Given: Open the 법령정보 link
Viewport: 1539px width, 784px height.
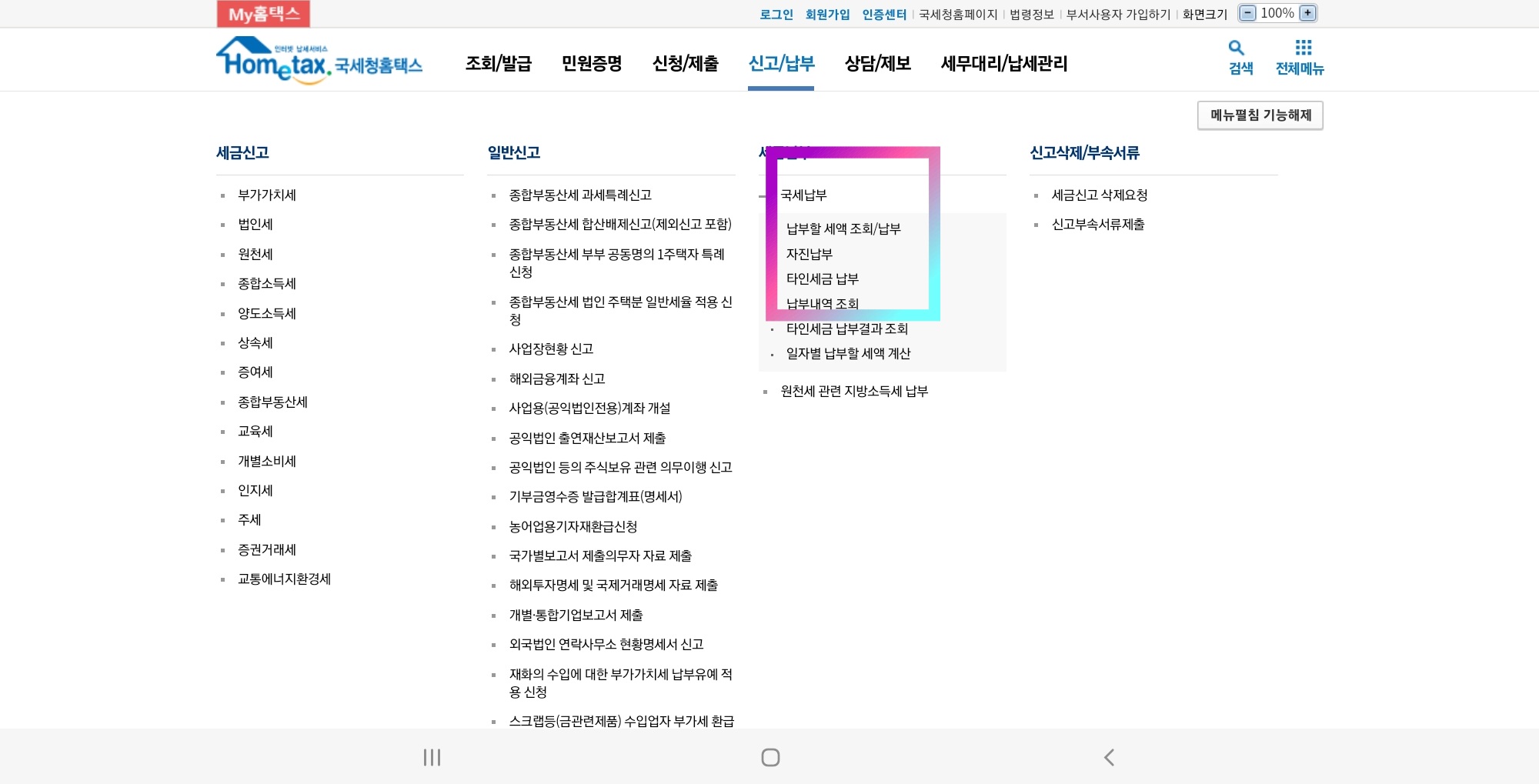Looking at the screenshot, I should click(1032, 14).
